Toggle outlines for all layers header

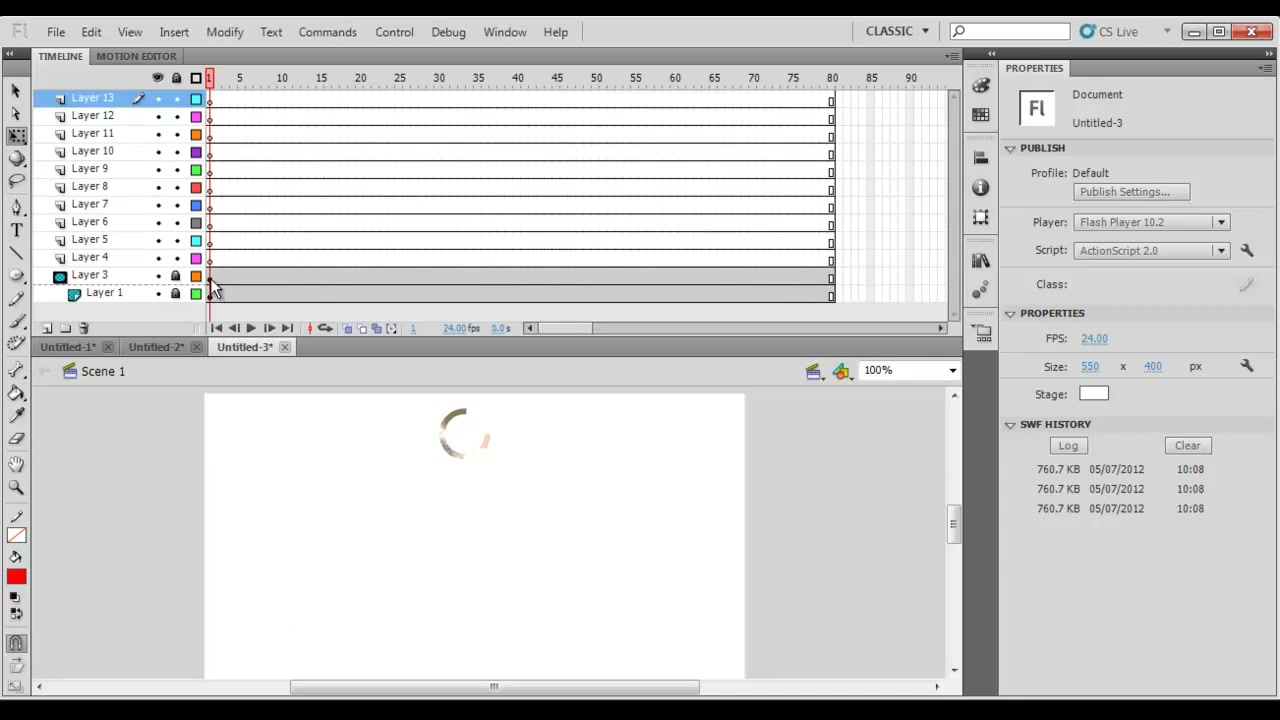coord(196,78)
